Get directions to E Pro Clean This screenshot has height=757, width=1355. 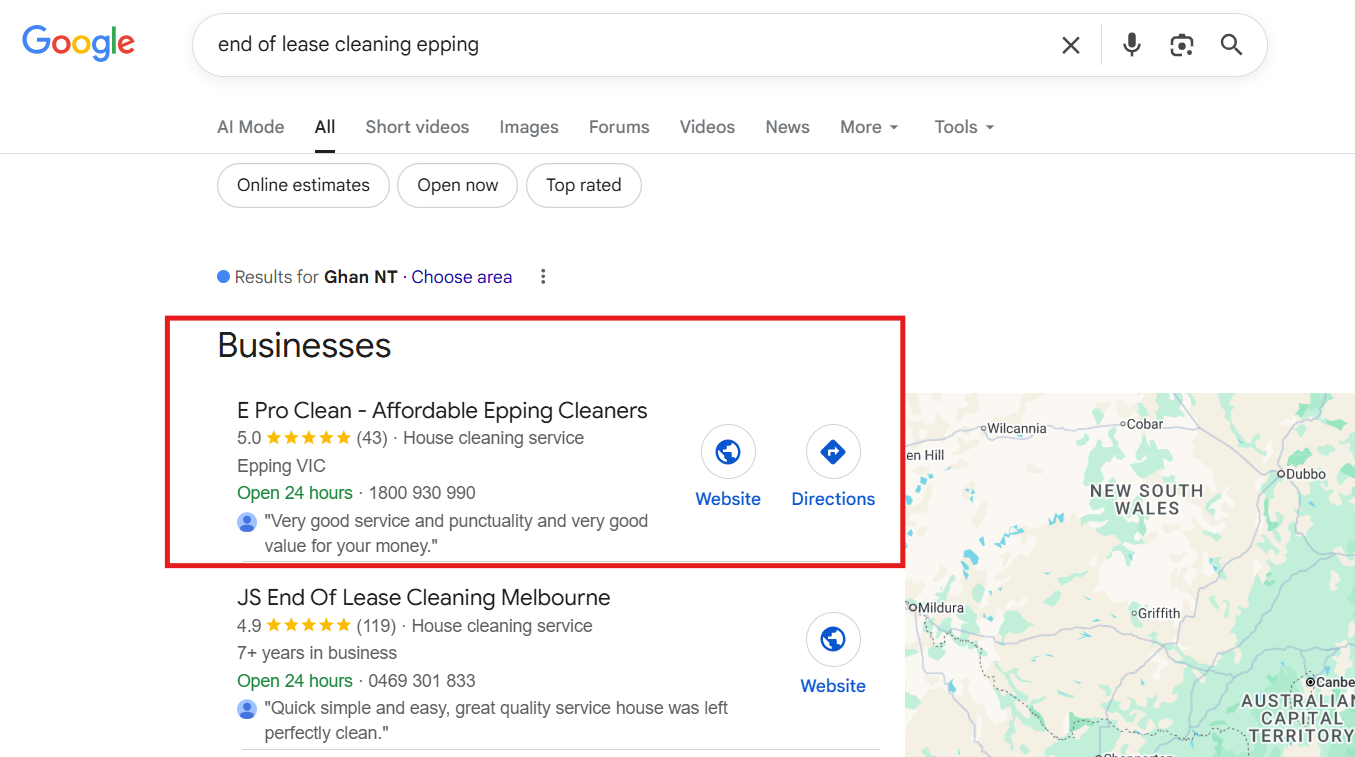tap(833, 452)
